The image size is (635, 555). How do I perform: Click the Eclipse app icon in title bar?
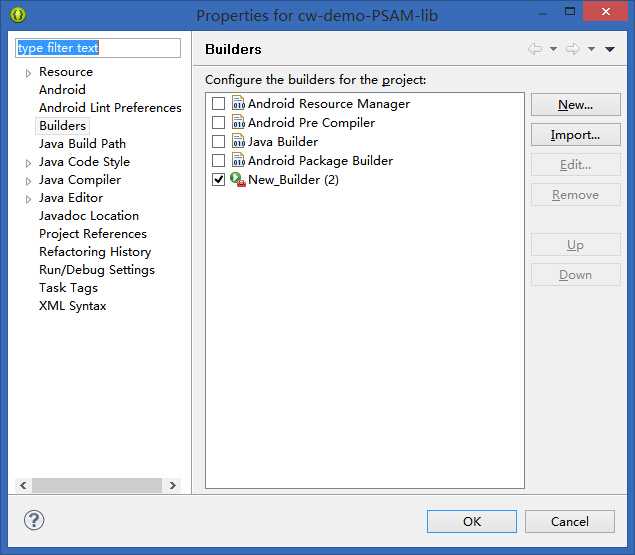(x=17, y=15)
